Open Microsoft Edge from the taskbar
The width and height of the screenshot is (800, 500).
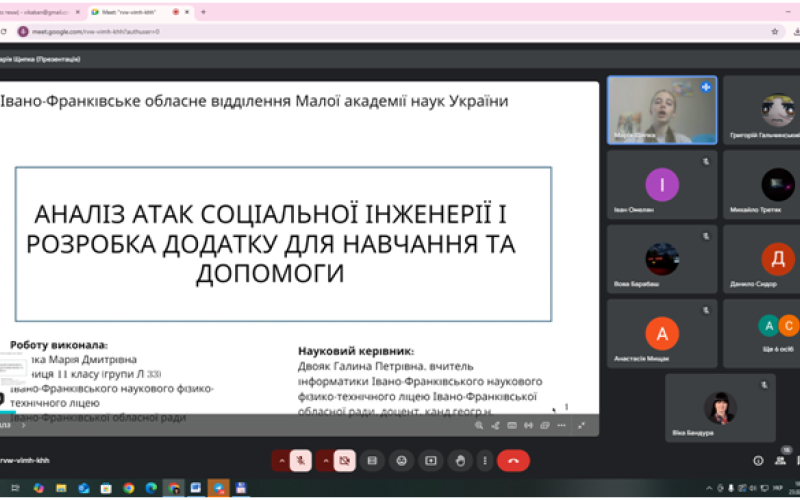coord(151,488)
